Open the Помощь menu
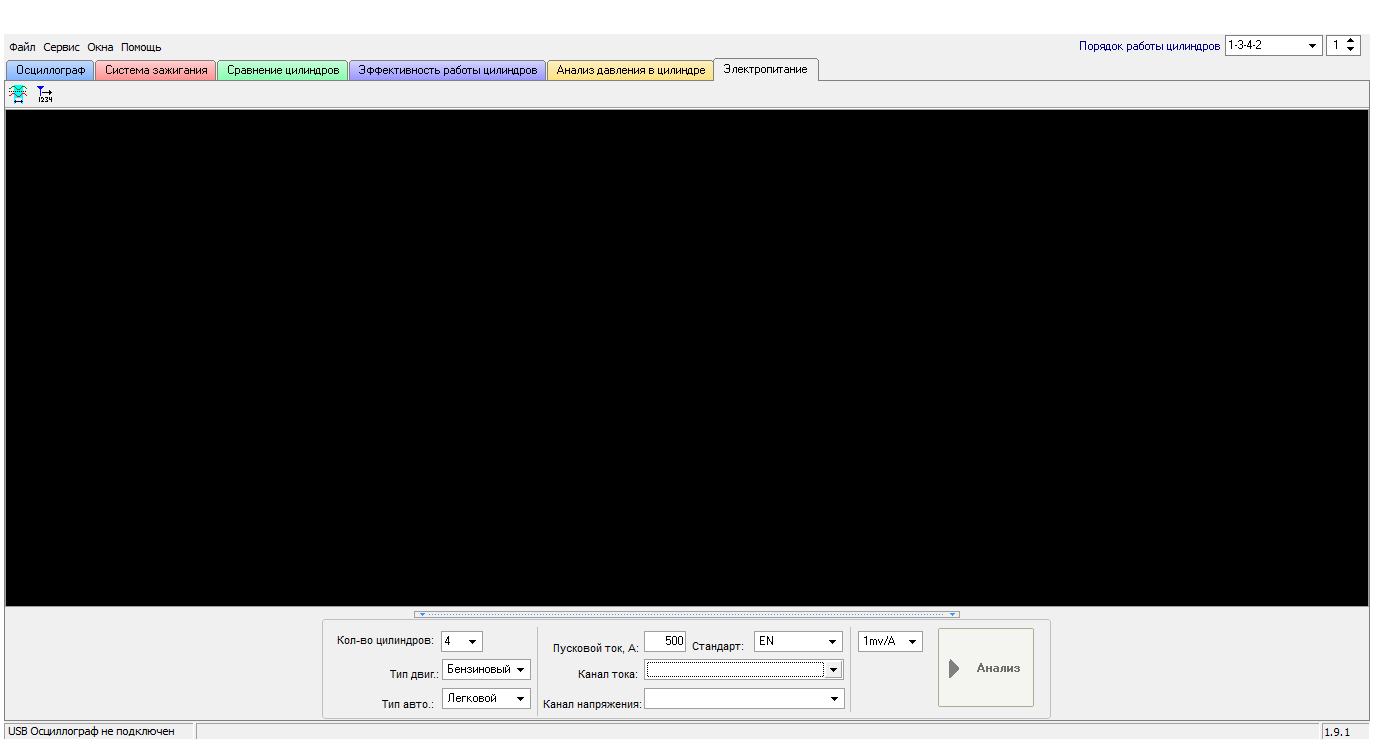Viewport: 1382px width, 744px height. click(x=141, y=47)
